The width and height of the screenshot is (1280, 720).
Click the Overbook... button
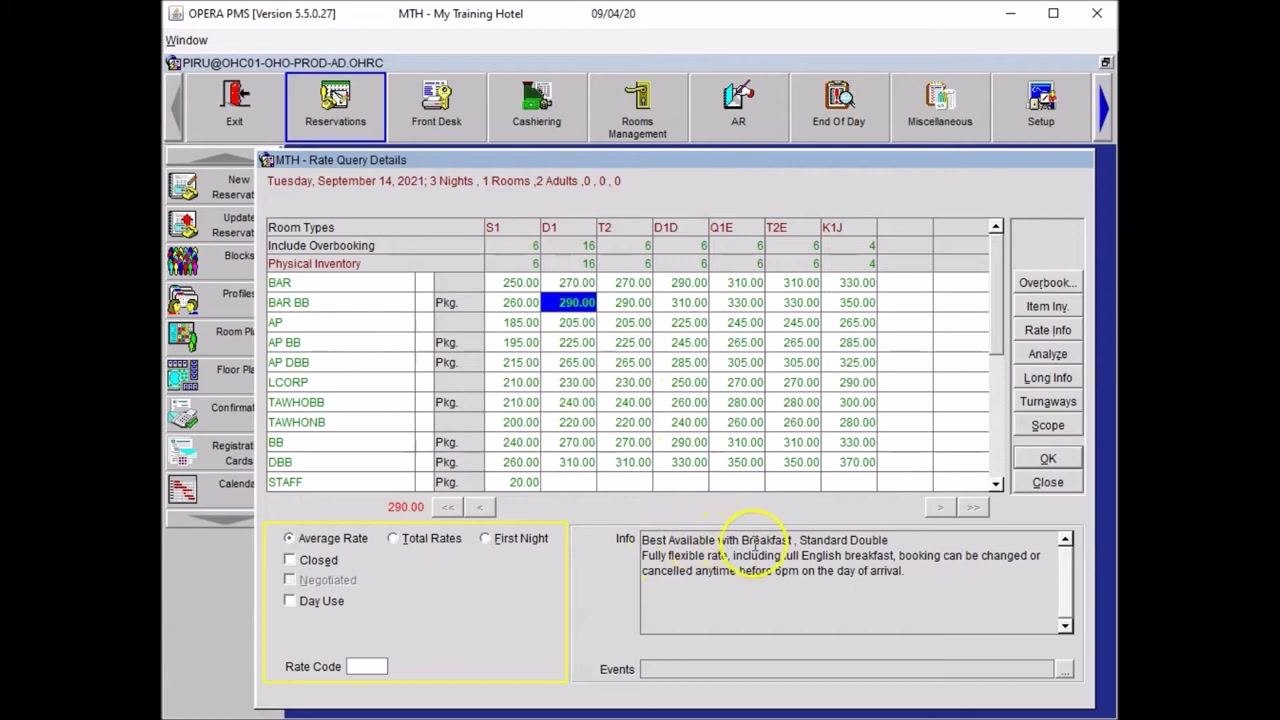[1048, 283]
